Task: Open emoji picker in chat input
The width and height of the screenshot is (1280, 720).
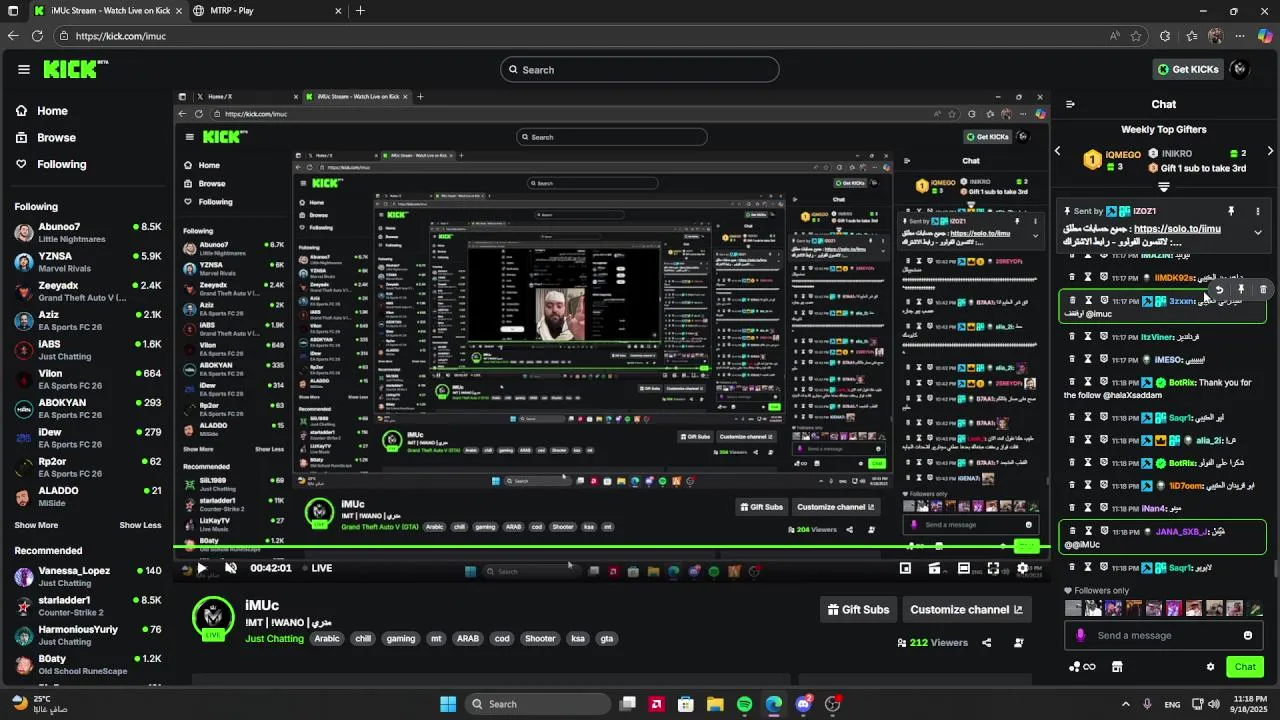Action: coord(1248,635)
